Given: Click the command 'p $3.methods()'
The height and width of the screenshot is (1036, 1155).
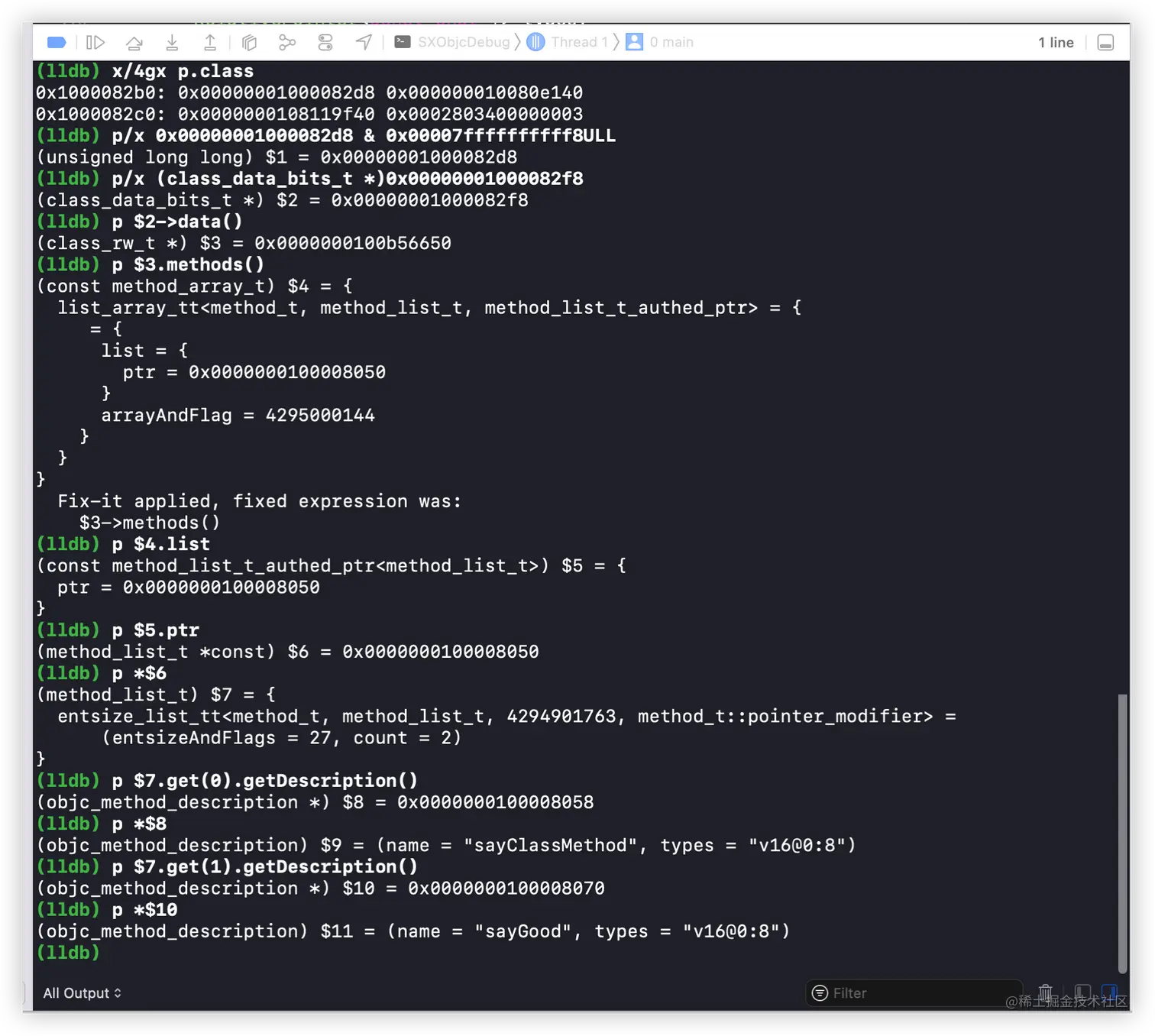Looking at the screenshot, I should [188, 264].
